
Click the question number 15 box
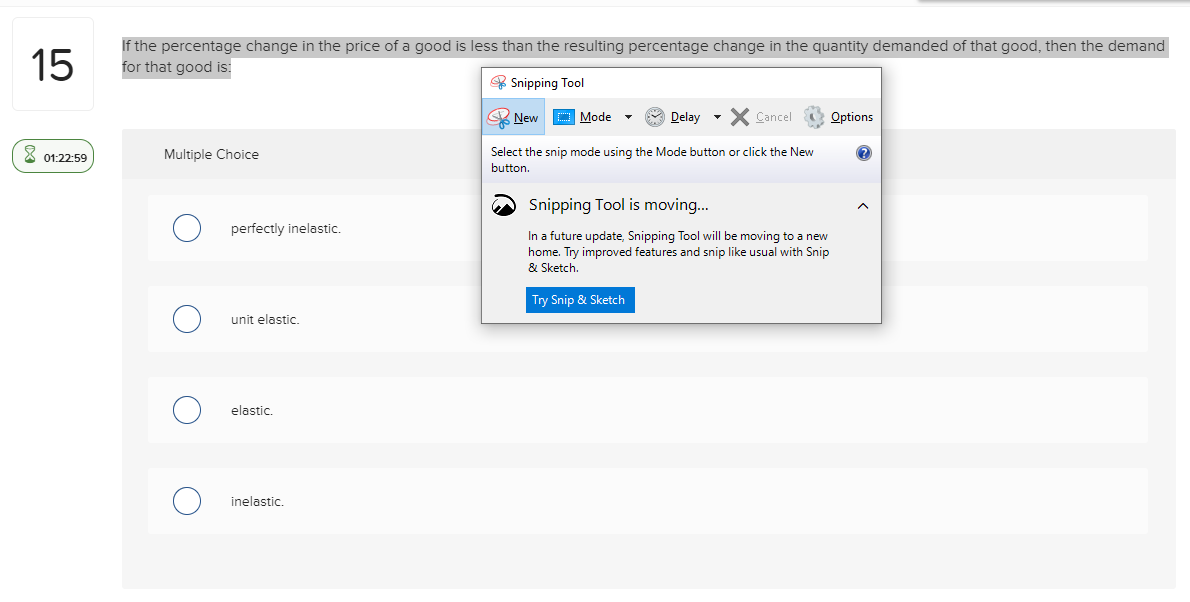click(x=53, y=65)
